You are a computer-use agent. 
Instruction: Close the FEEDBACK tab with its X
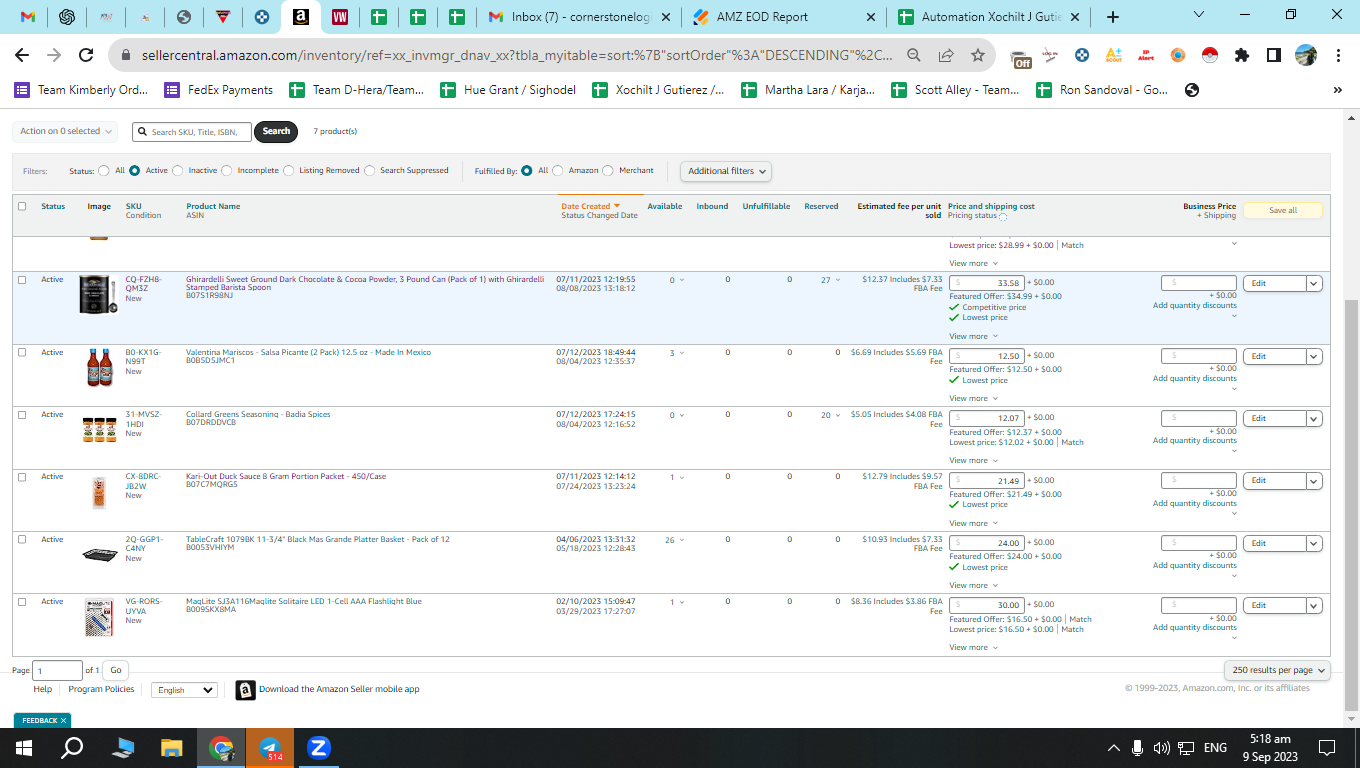[63, 720]
